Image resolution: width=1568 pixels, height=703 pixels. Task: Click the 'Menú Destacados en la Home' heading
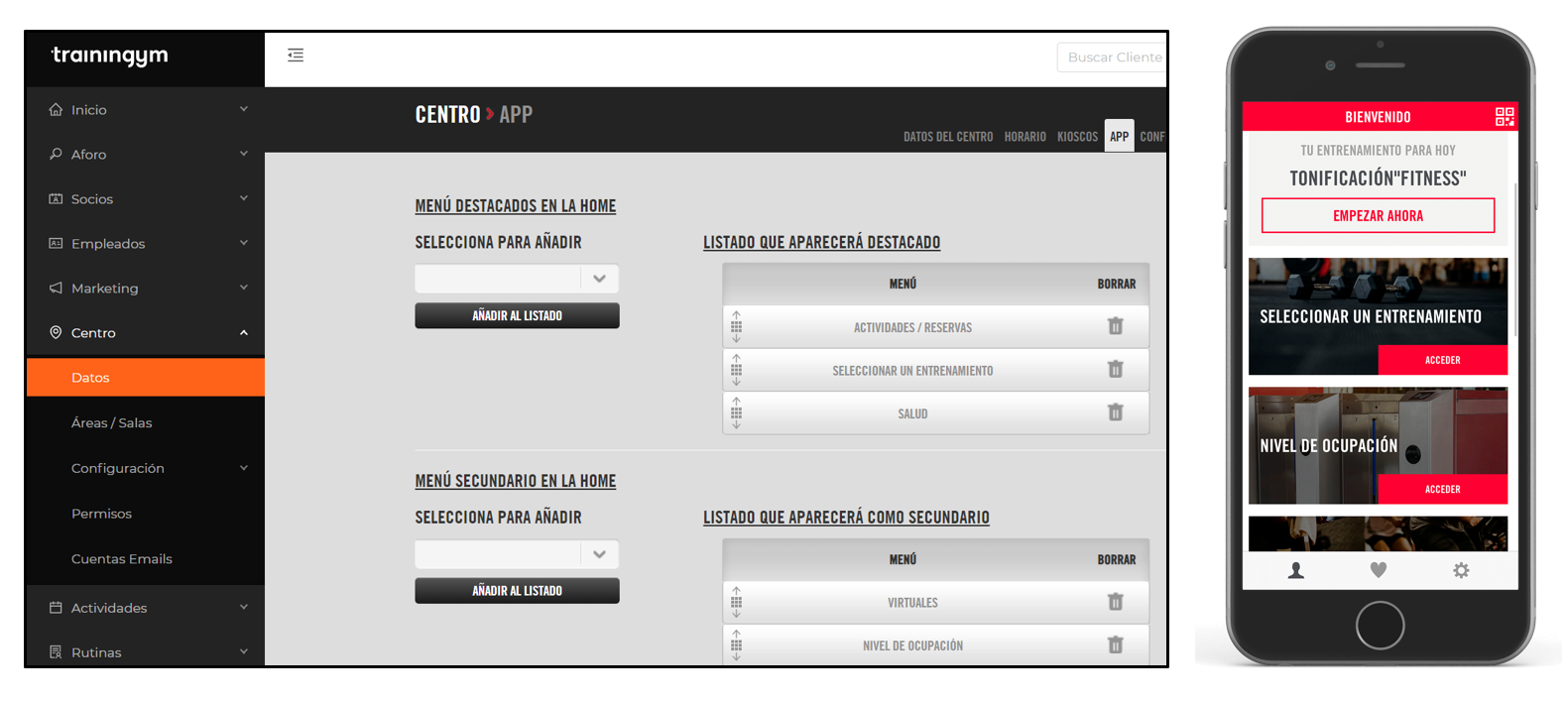[516, 206]
